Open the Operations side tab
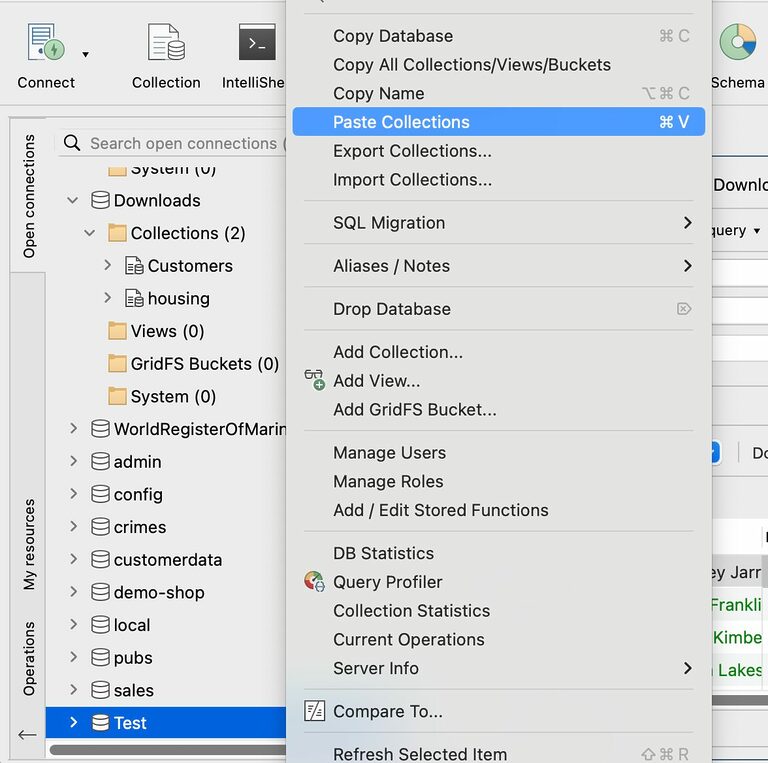 click(29, 659)
